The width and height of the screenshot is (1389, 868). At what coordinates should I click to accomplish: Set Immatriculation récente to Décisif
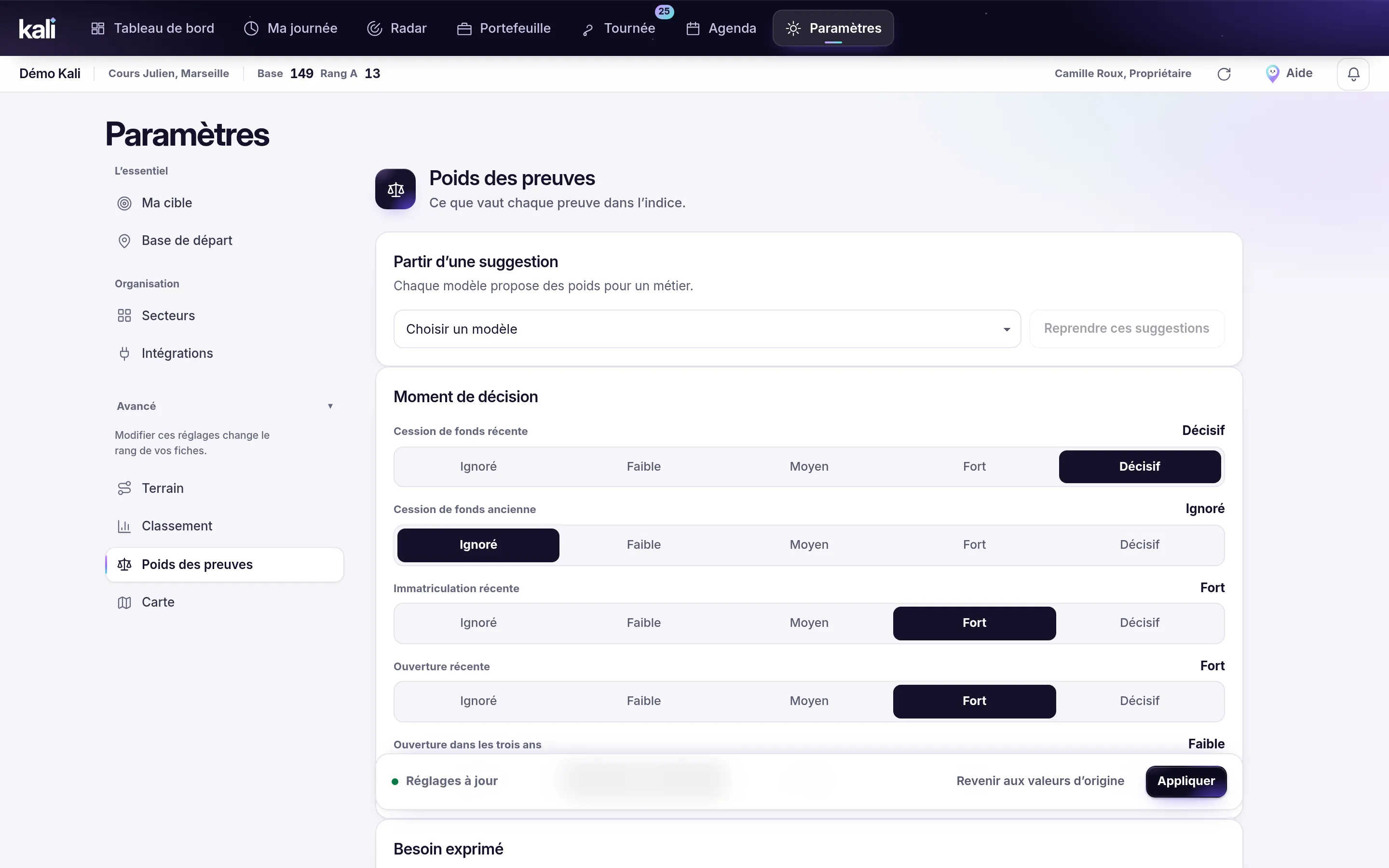click(x=1139, y=623)
